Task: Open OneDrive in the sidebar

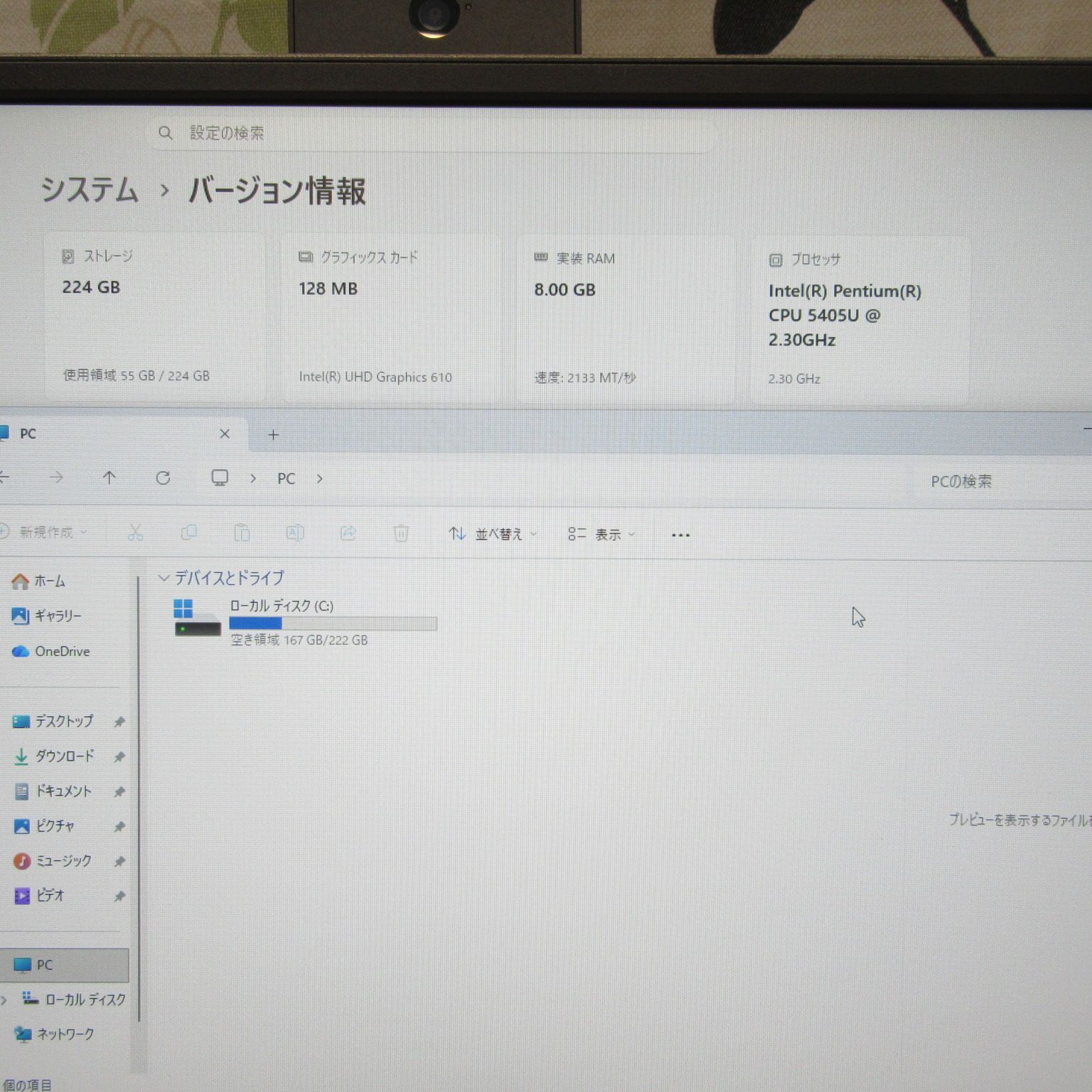Action: [x=51, y=651]
